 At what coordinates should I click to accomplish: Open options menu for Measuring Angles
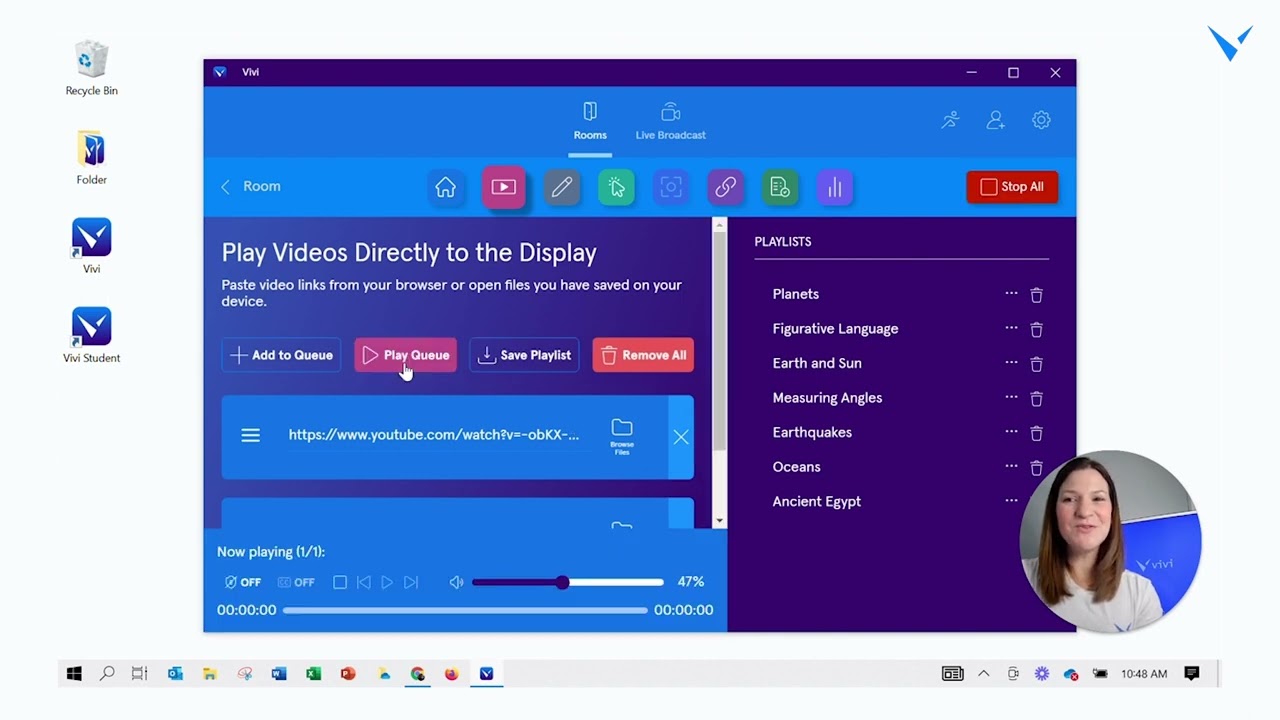(x=1011, y=397)
